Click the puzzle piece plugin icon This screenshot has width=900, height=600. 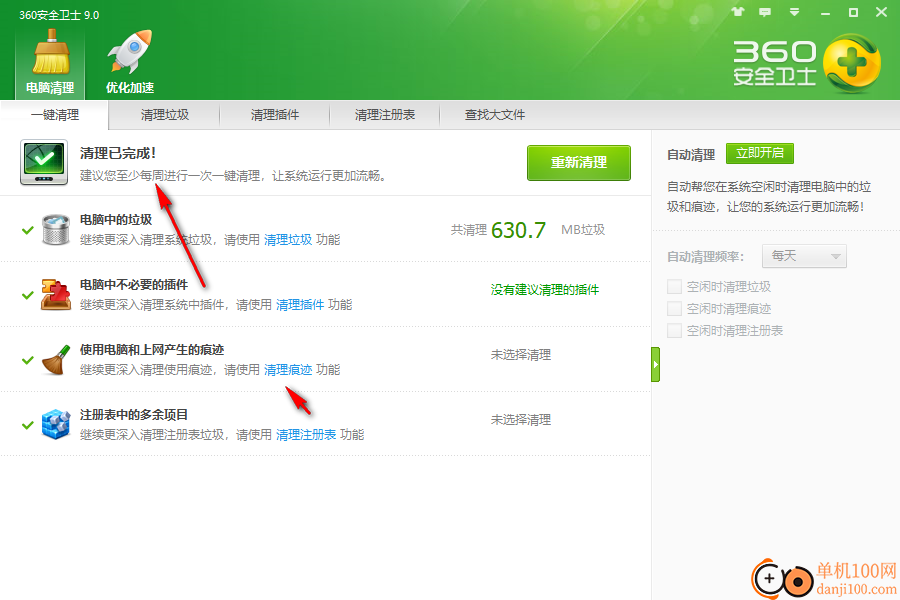(56, 295)
